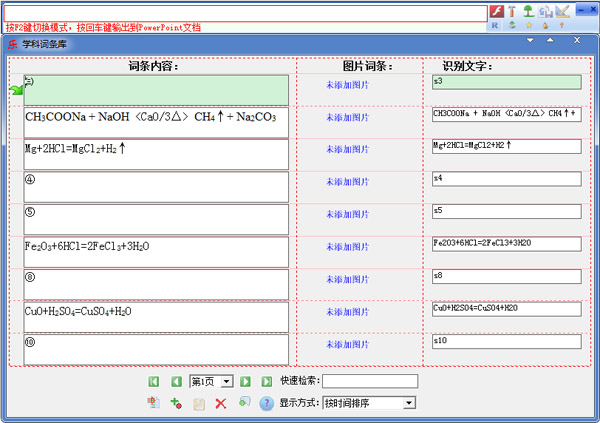Click the green tree icon

[x=528, y=10]
